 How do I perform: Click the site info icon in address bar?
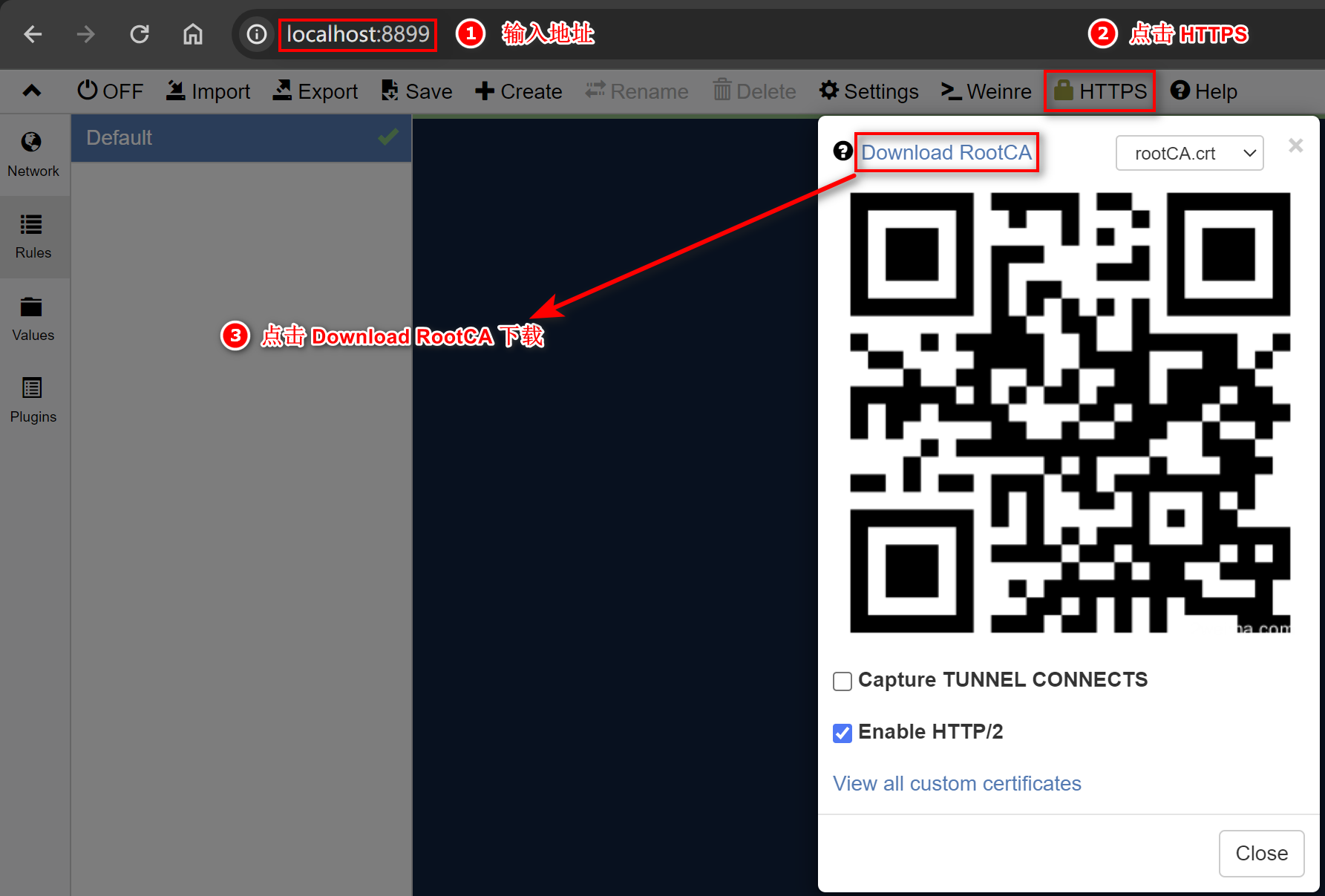257,34
